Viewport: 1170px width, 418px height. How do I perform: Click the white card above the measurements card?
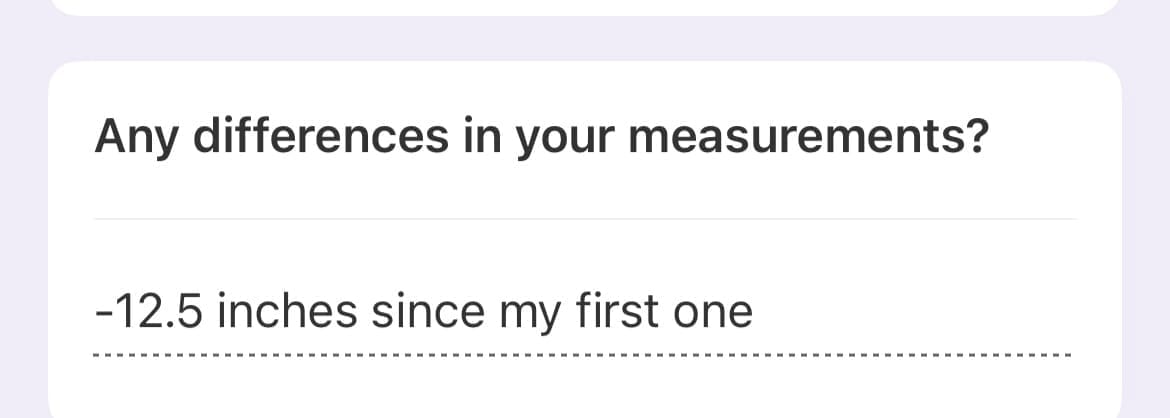tap(583, 6)
